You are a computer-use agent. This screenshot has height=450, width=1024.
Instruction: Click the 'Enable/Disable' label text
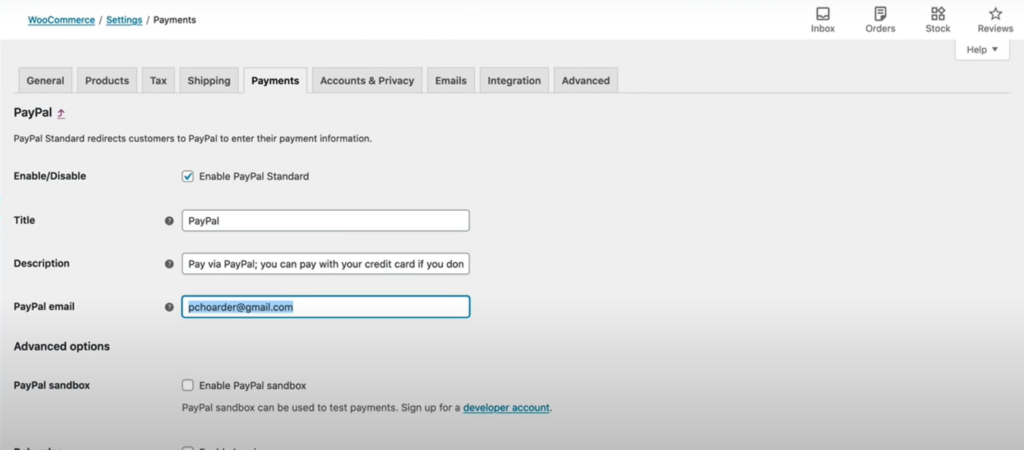[50, 176]
